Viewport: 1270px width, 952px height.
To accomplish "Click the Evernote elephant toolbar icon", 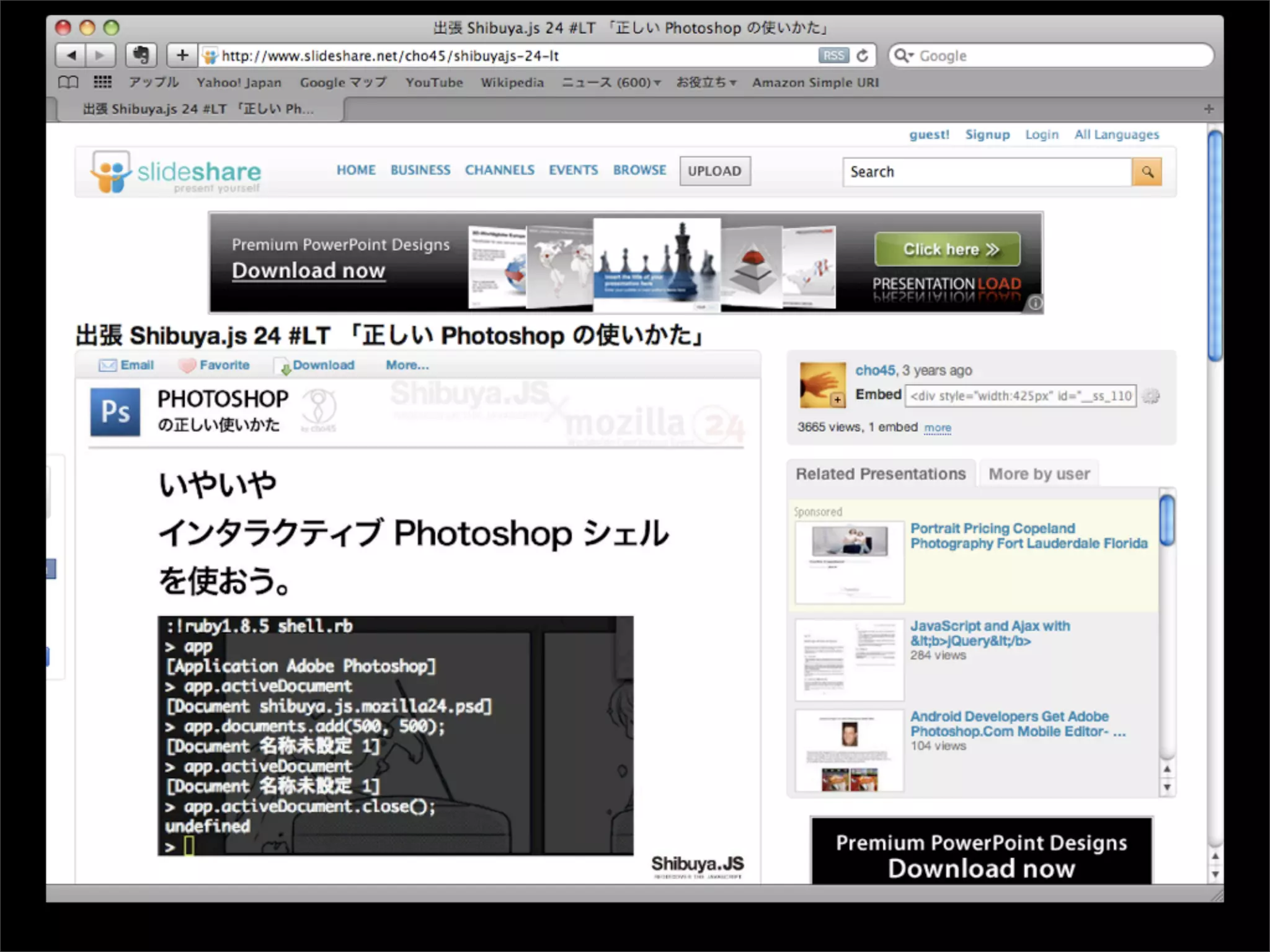I will [141, 56].
